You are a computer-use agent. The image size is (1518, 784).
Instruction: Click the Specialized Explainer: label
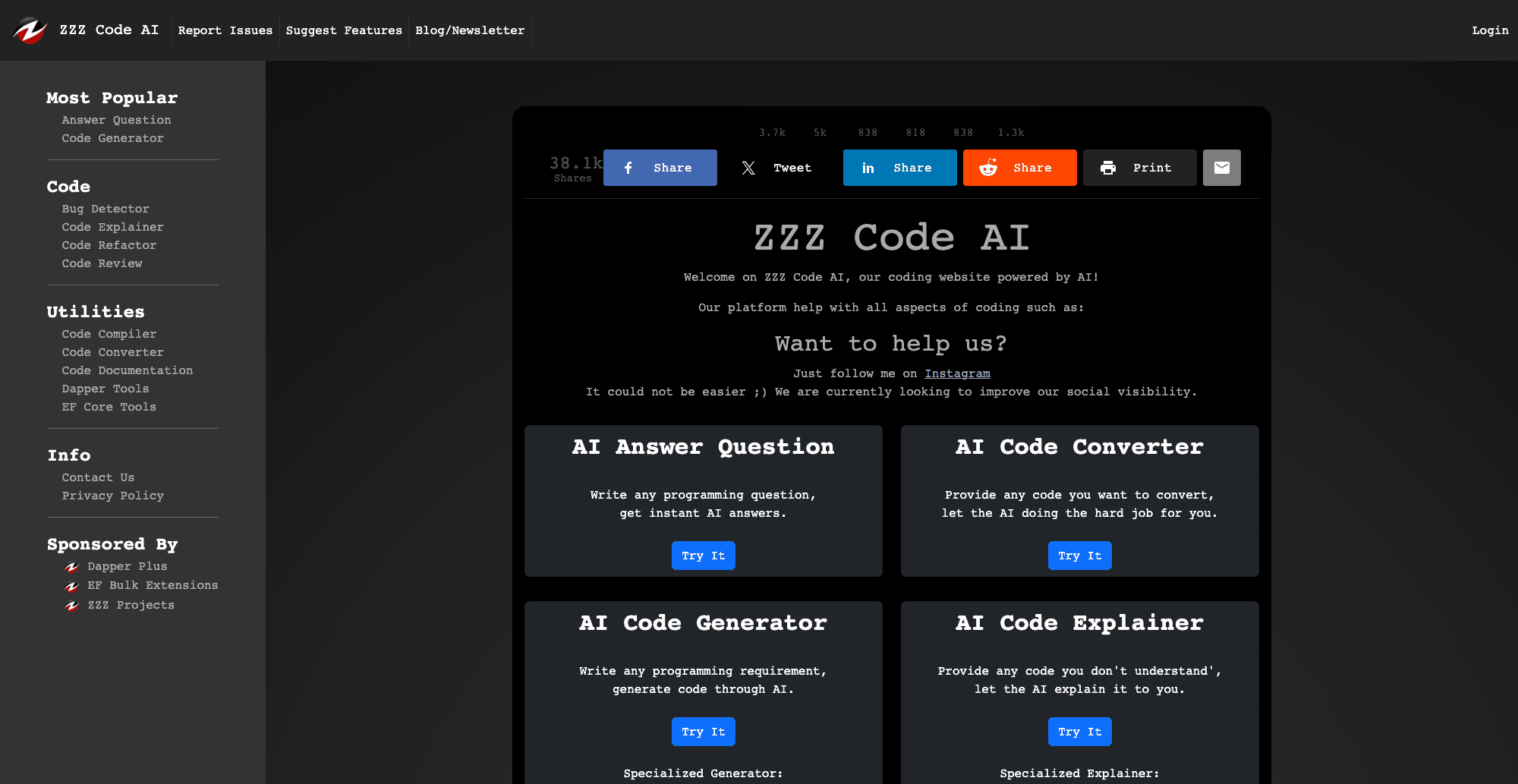click(1080, 773)
